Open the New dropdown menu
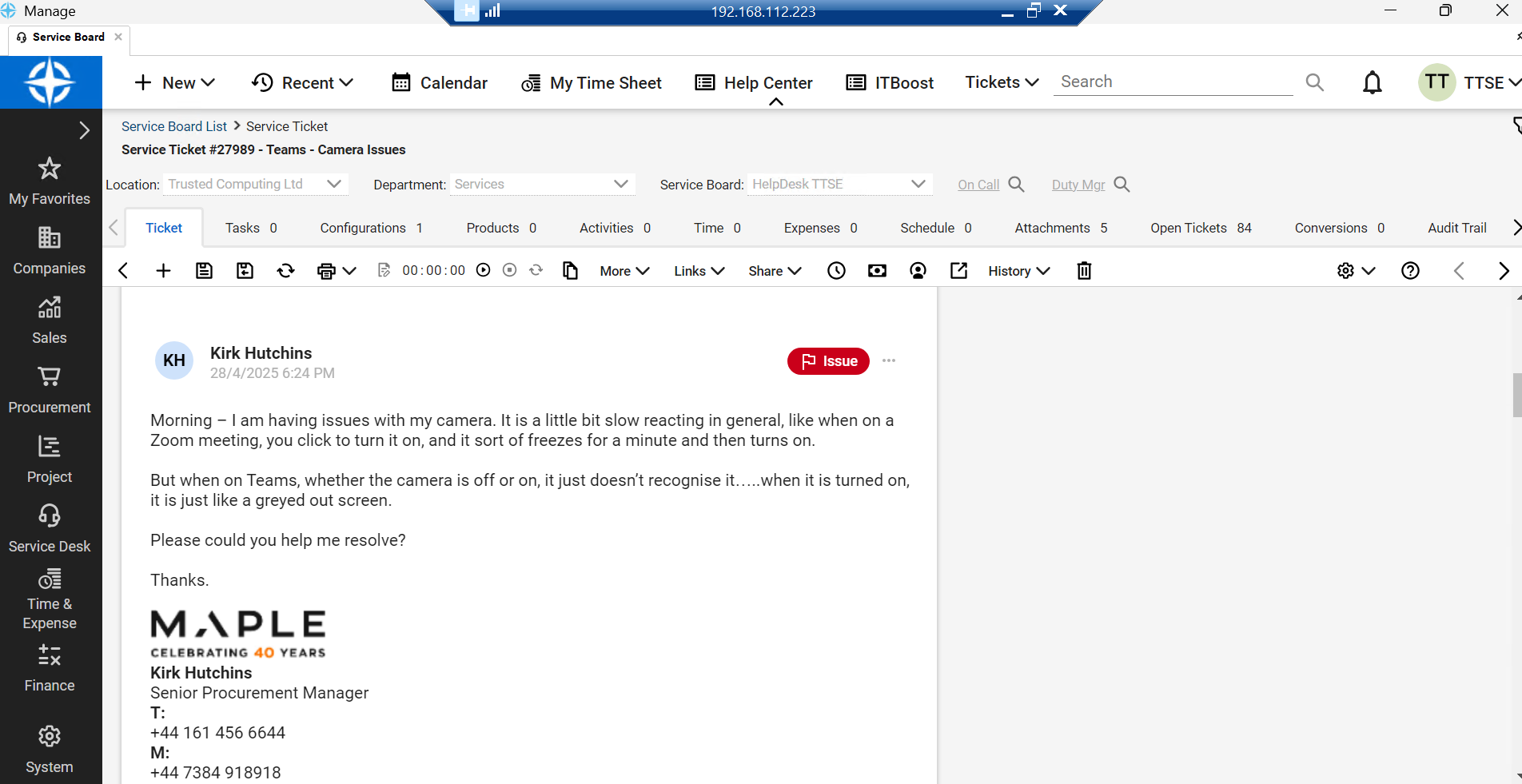This screenshot has height=784, width=1522. pyautogui.click(x=175, y=82)
